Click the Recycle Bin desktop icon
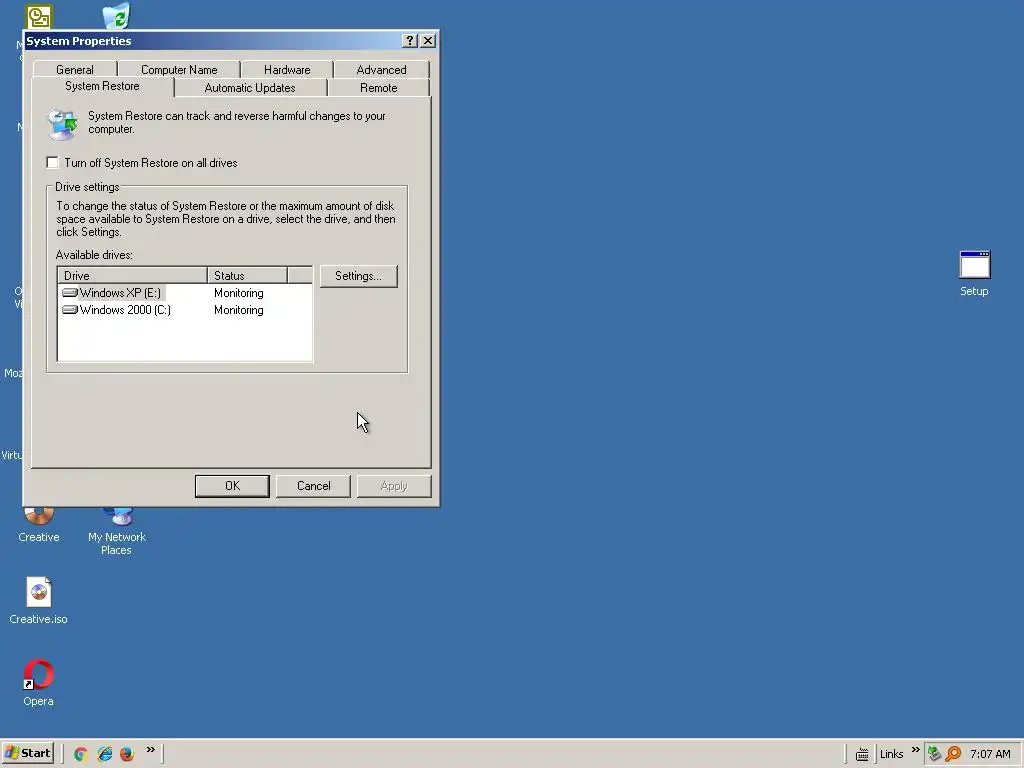Viewport: 1024px width, 768px height. (116, 16)
